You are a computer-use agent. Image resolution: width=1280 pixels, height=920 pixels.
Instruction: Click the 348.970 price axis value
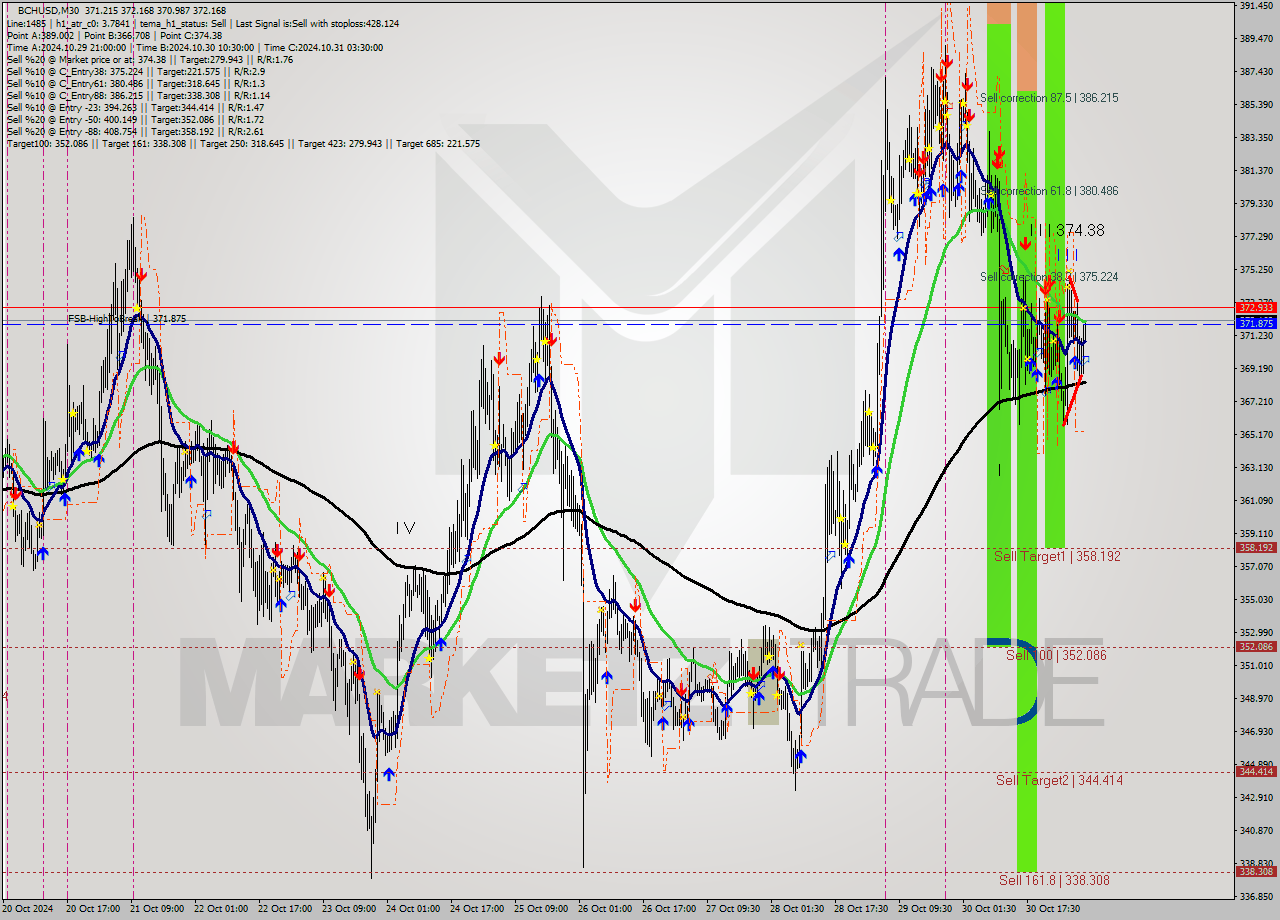1256,699
